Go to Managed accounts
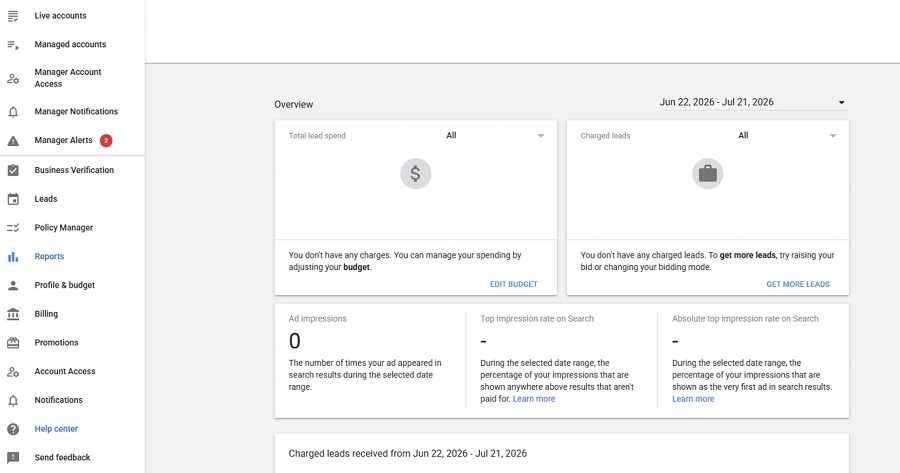 [x=72, y=45]
